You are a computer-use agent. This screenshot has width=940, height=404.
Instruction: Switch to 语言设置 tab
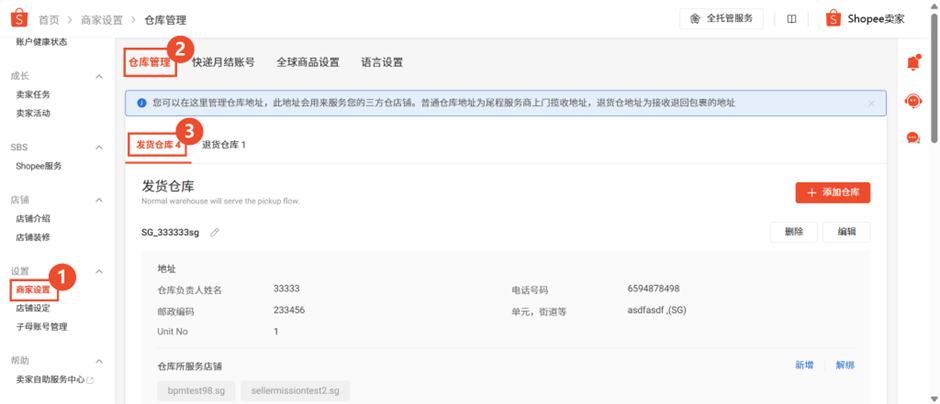[x=382, y=62]
